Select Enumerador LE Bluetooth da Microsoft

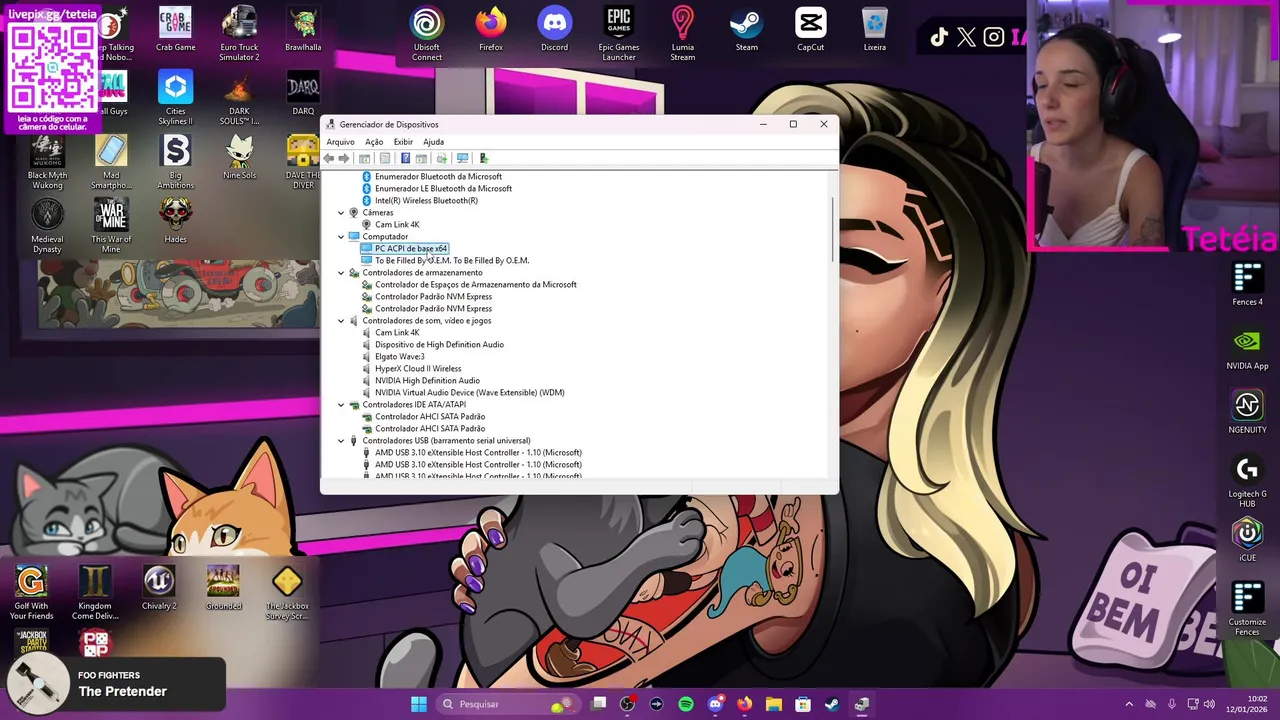(x=443, y=189)
